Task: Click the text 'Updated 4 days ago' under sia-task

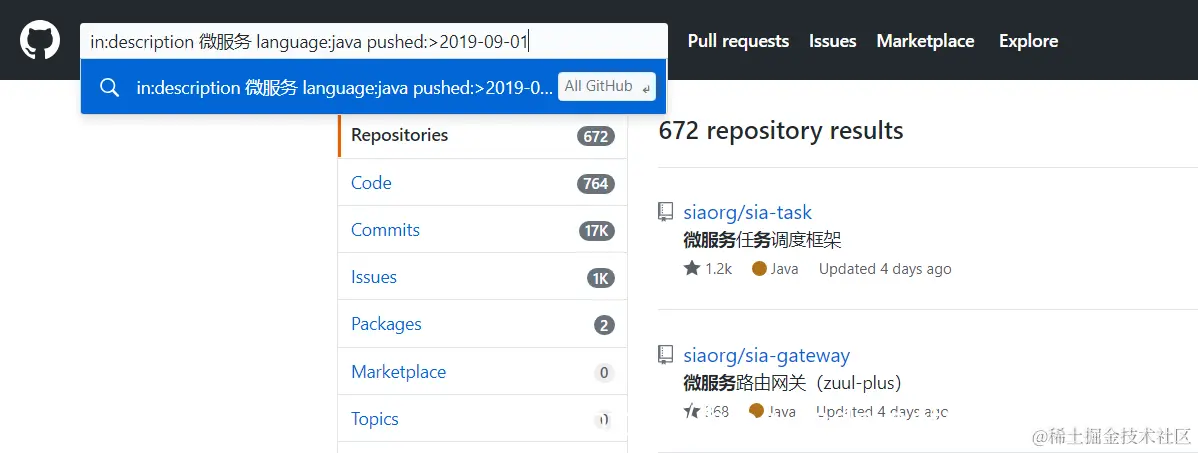Action: [885, 269]
